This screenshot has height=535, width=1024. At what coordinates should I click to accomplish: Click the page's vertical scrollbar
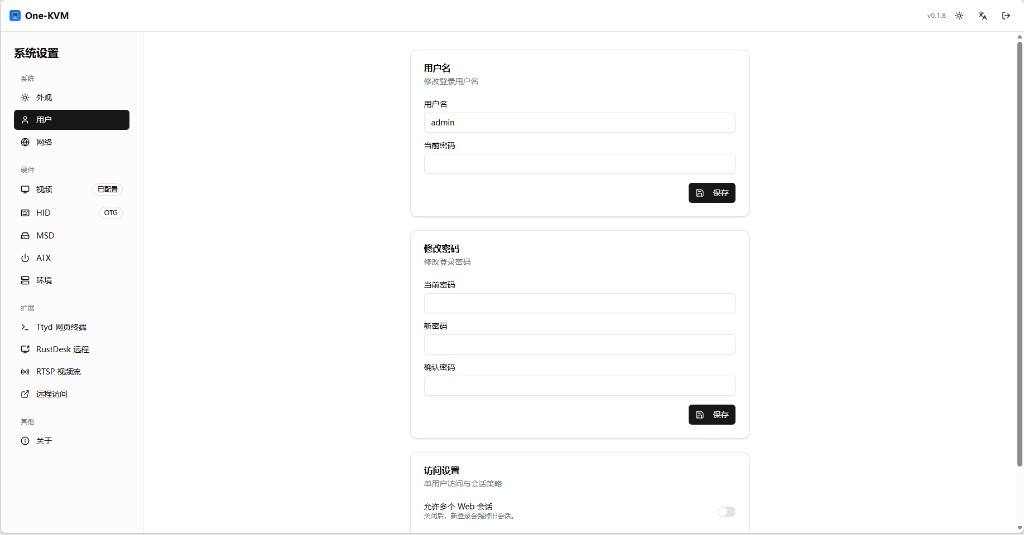tap(1018, 250)
